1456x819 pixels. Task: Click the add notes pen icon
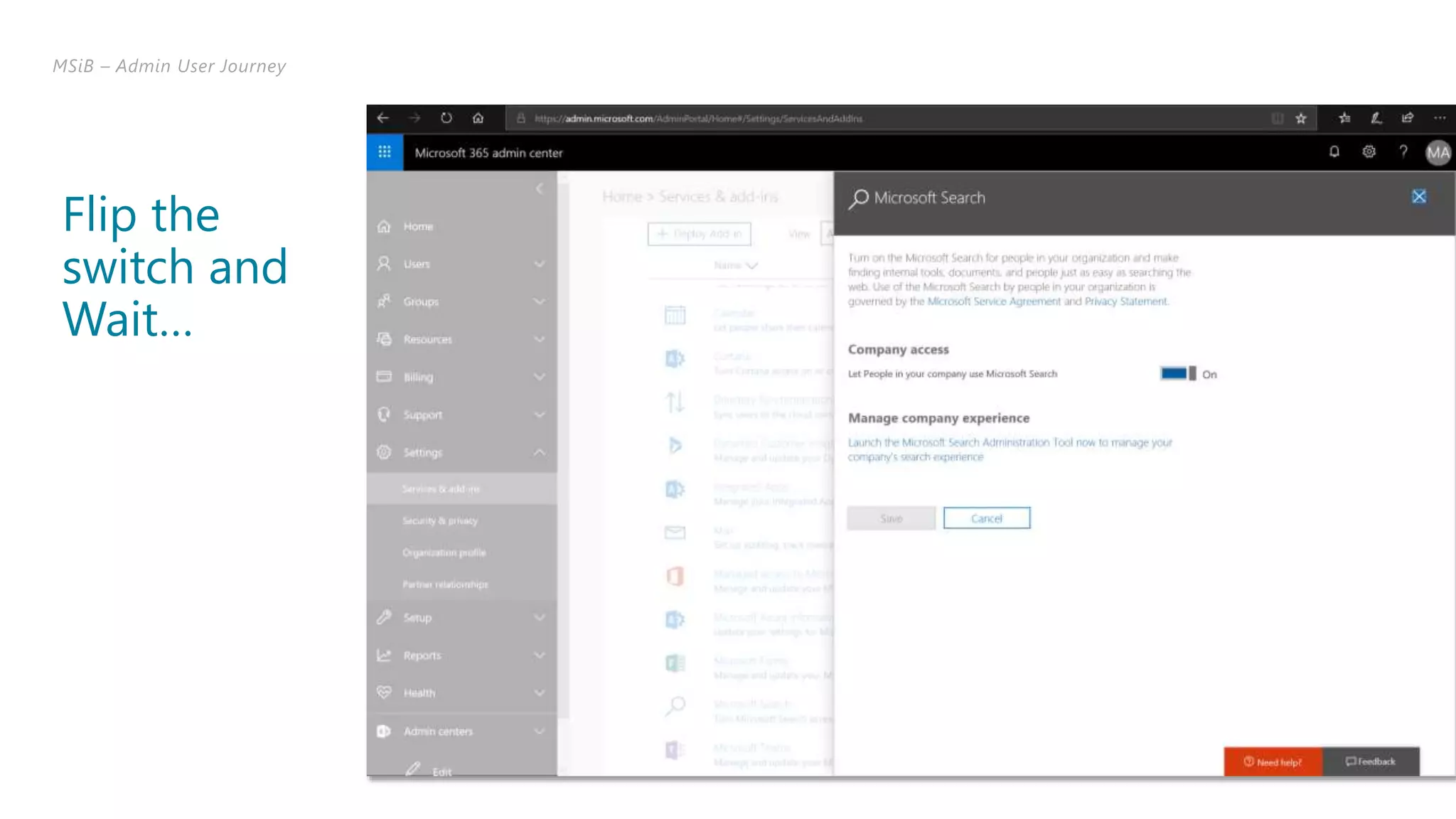pos(1376,118)
